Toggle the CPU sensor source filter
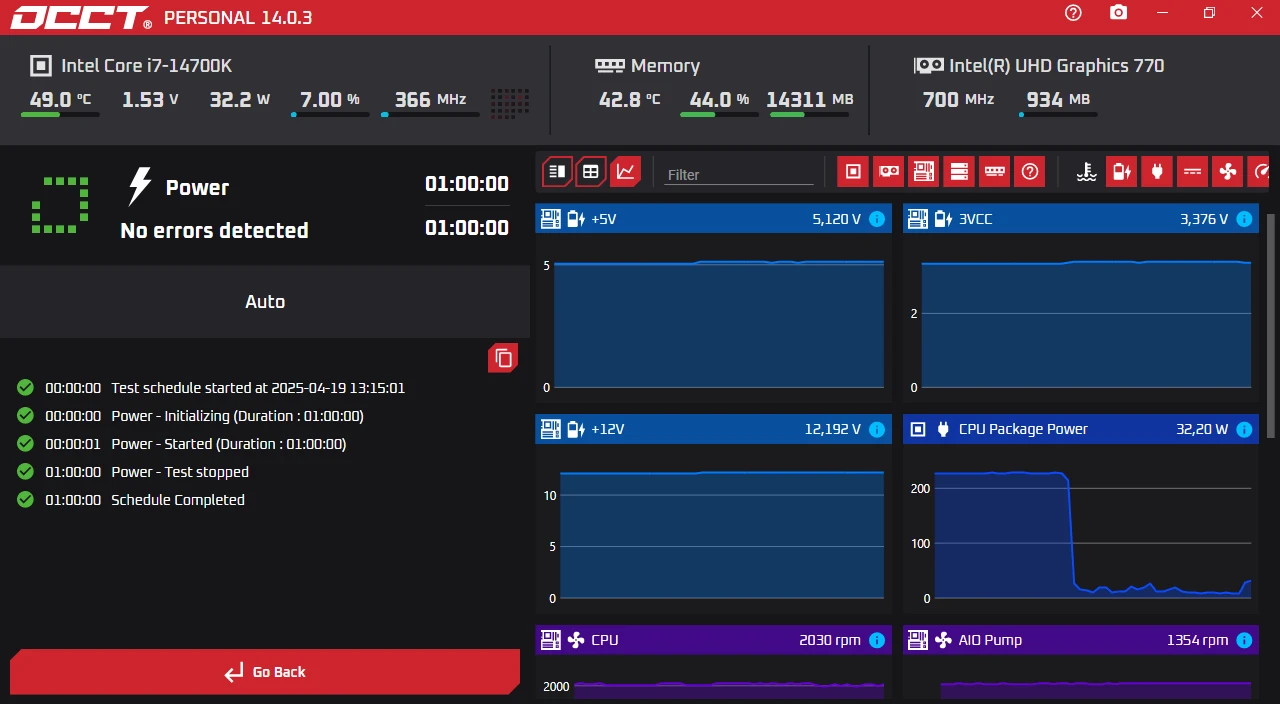Image resolution: width=1280 pixels, height=704 pixels. coord(853,172)
